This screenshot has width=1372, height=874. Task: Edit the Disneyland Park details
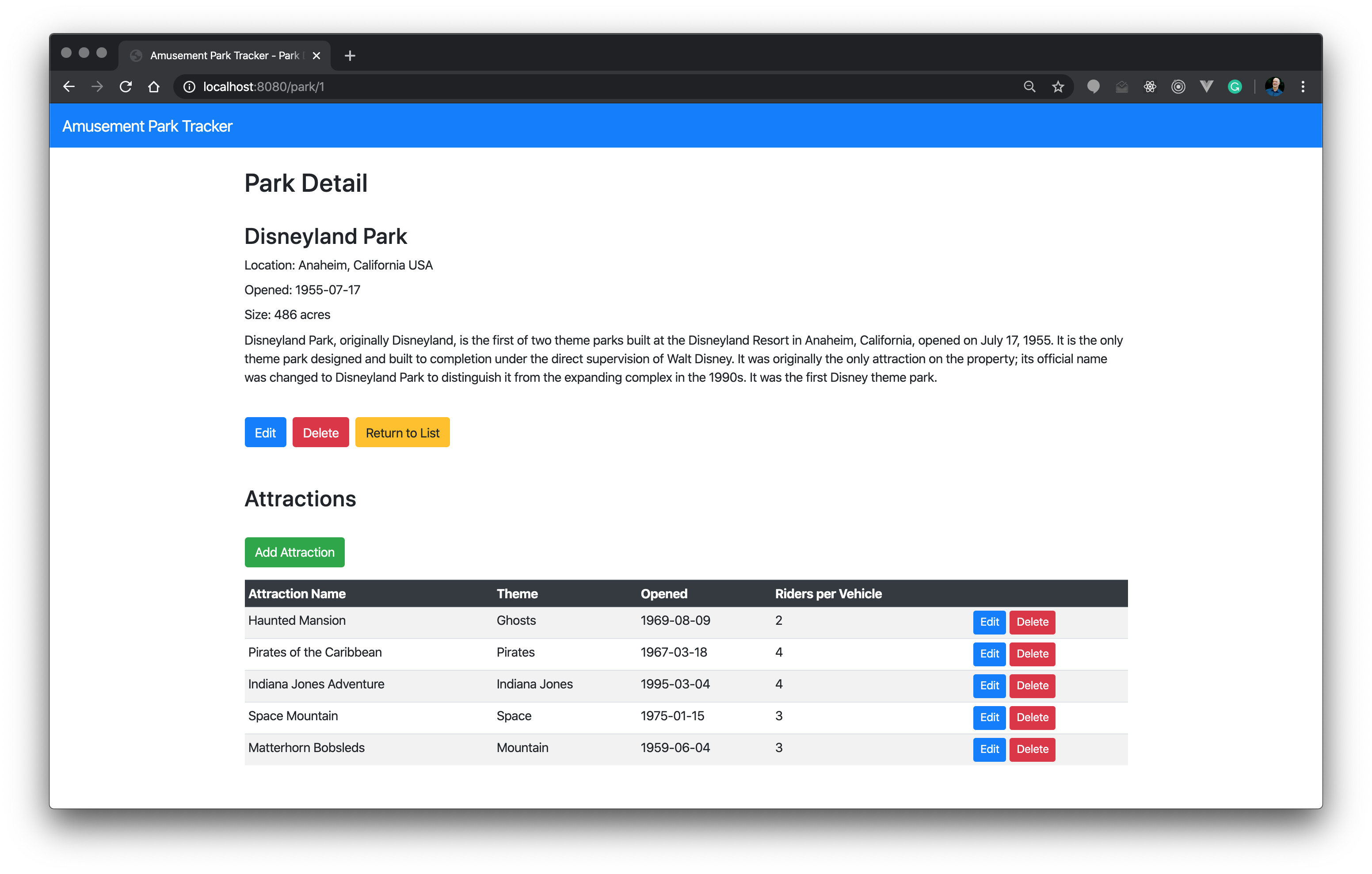point(265,433)
